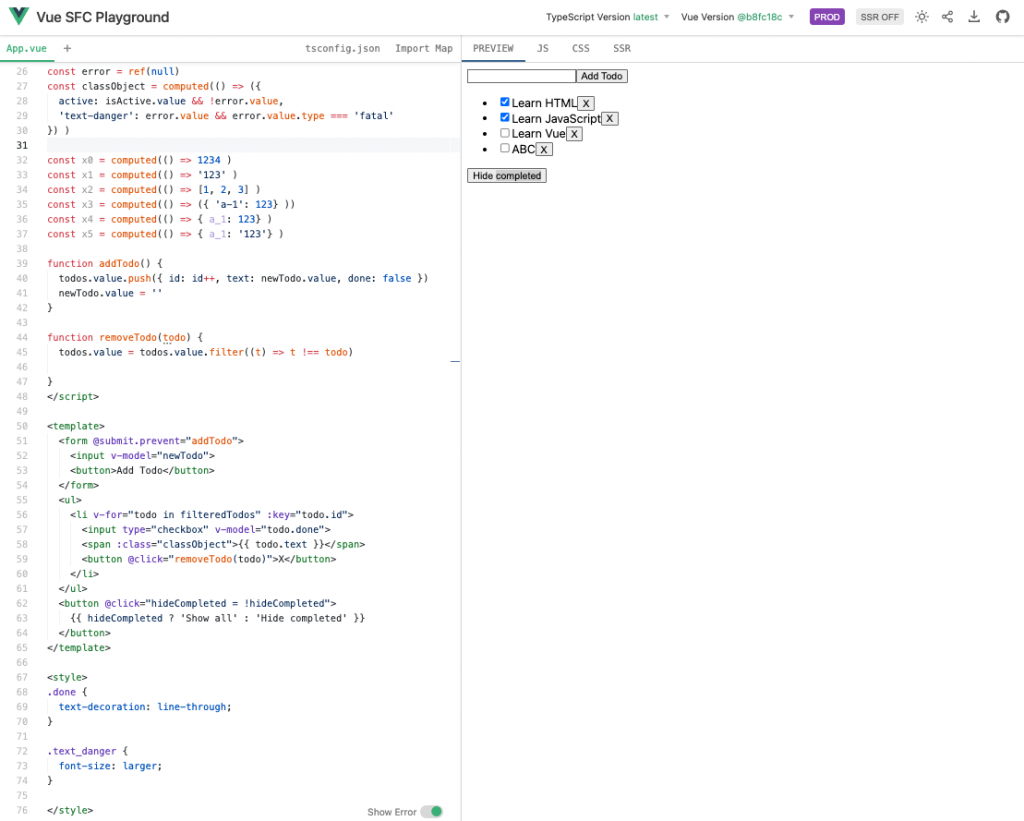This screenshot has width=1024, height=821.
Task: Toggle the Learn HTML checkbox
Action: pos(505,102)
